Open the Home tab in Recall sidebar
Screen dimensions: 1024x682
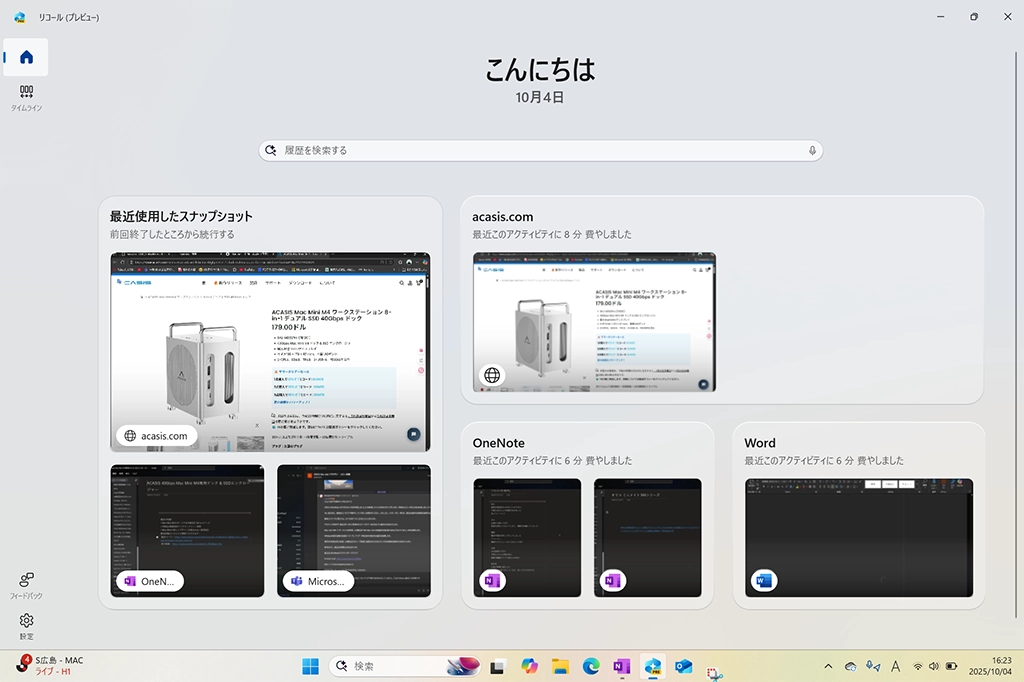click(26, 57)
